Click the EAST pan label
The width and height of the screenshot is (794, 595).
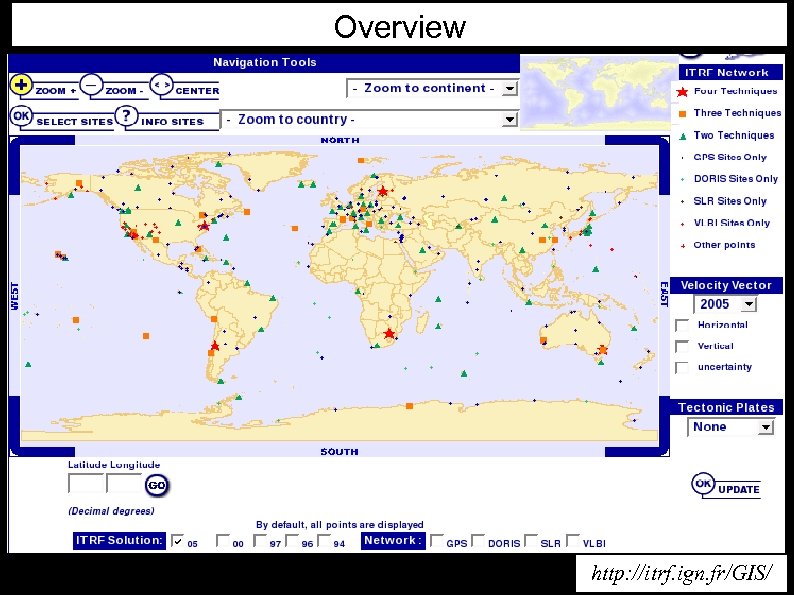(x=664, y=294)
